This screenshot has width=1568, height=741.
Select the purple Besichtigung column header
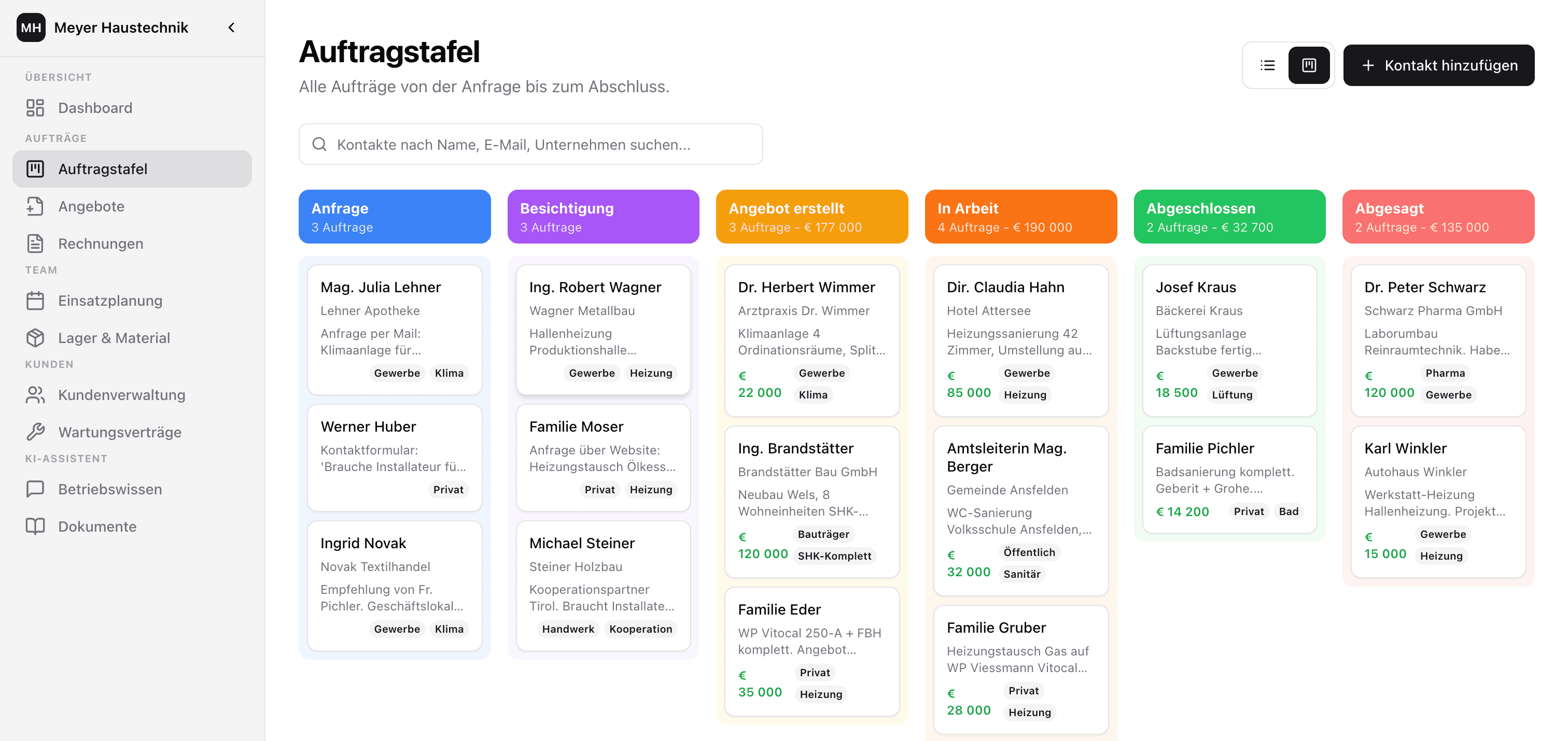(x=603, y=217)
